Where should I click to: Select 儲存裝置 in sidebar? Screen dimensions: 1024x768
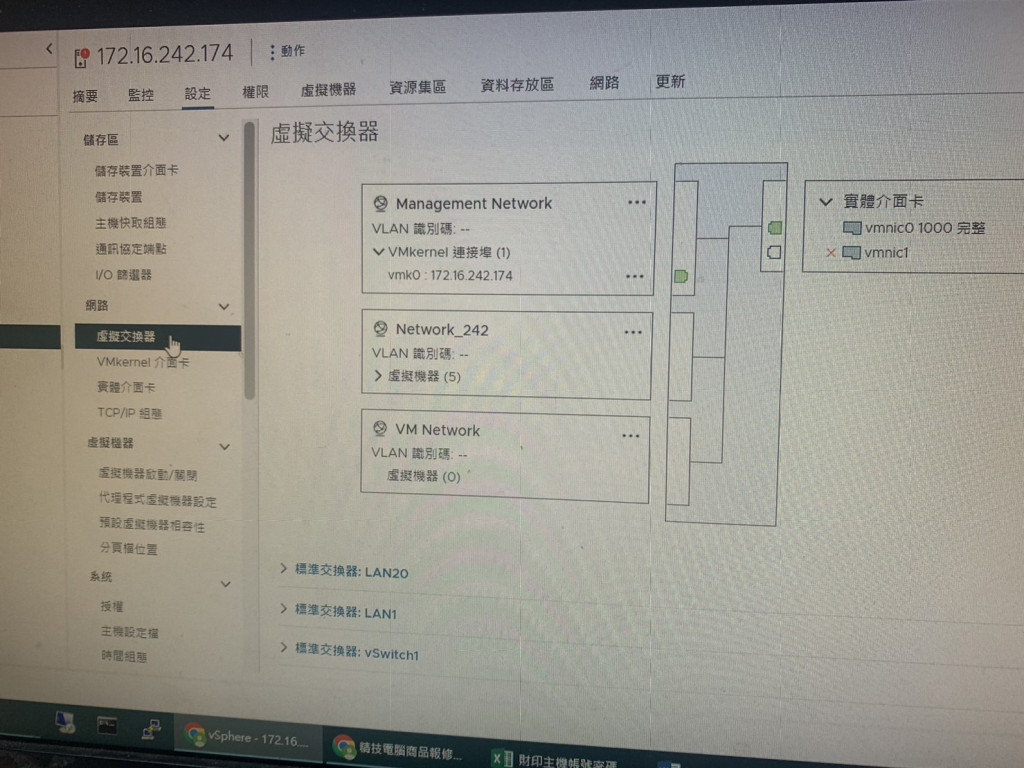118,197
